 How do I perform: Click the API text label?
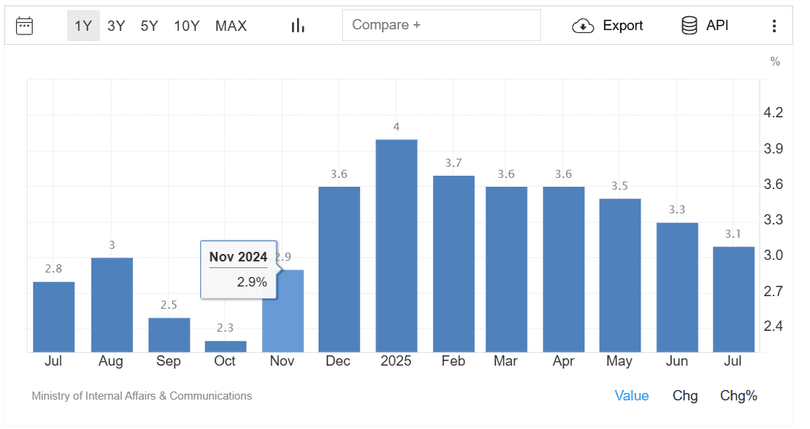(x=717, y=26)
